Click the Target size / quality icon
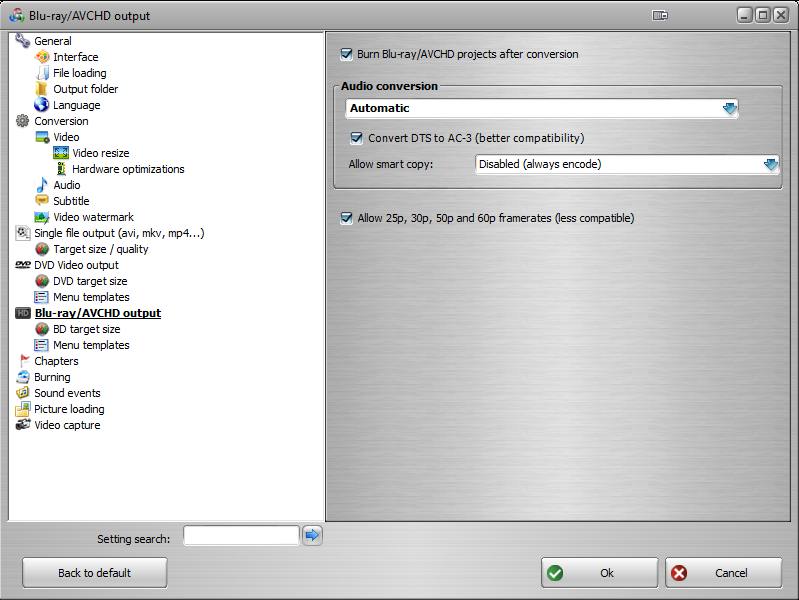The width and height of the screenshot is (799, 600). coord(42,249)
